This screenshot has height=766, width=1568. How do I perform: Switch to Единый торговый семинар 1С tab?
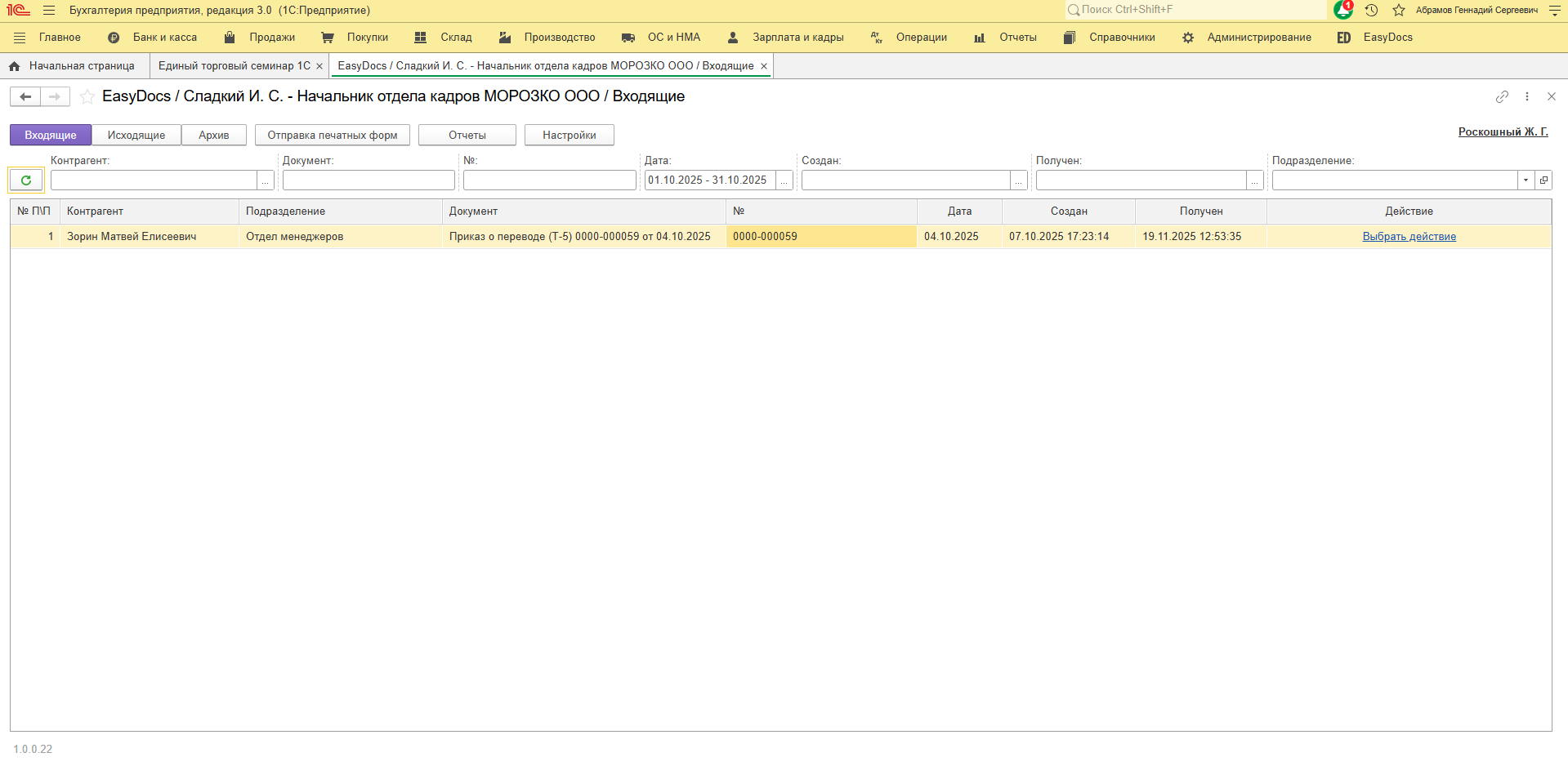point(234,66)
